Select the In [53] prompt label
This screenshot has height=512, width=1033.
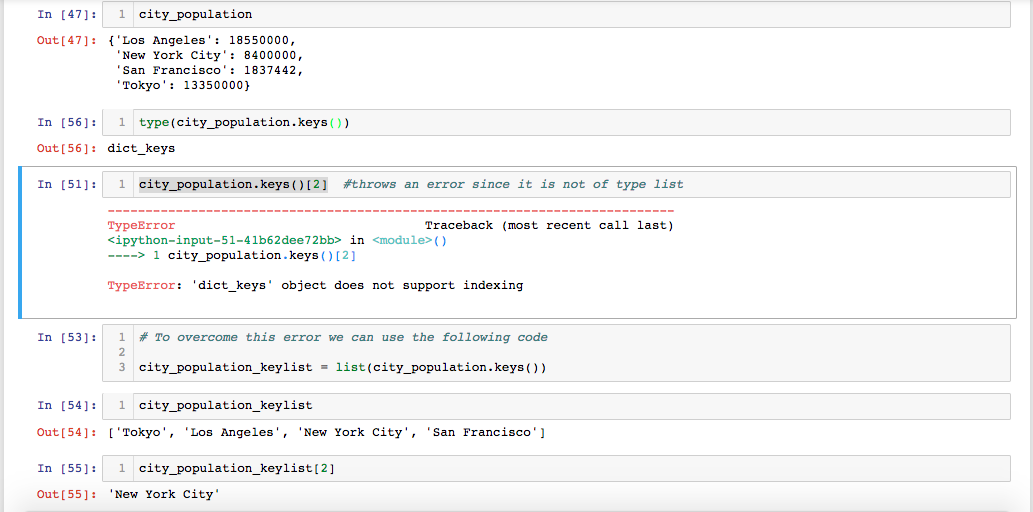67,337
